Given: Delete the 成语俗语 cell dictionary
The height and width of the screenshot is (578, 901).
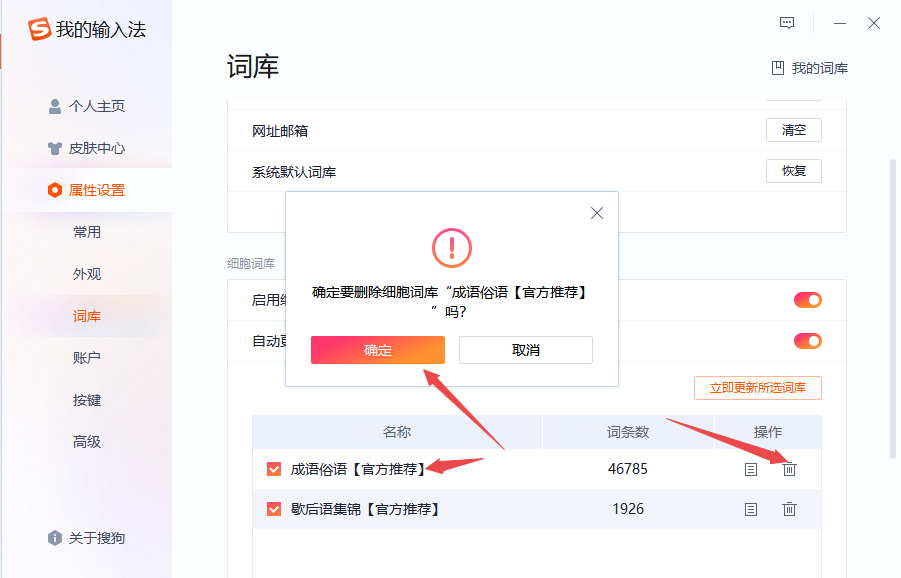Looking at the screenshot, I should 789,469.
